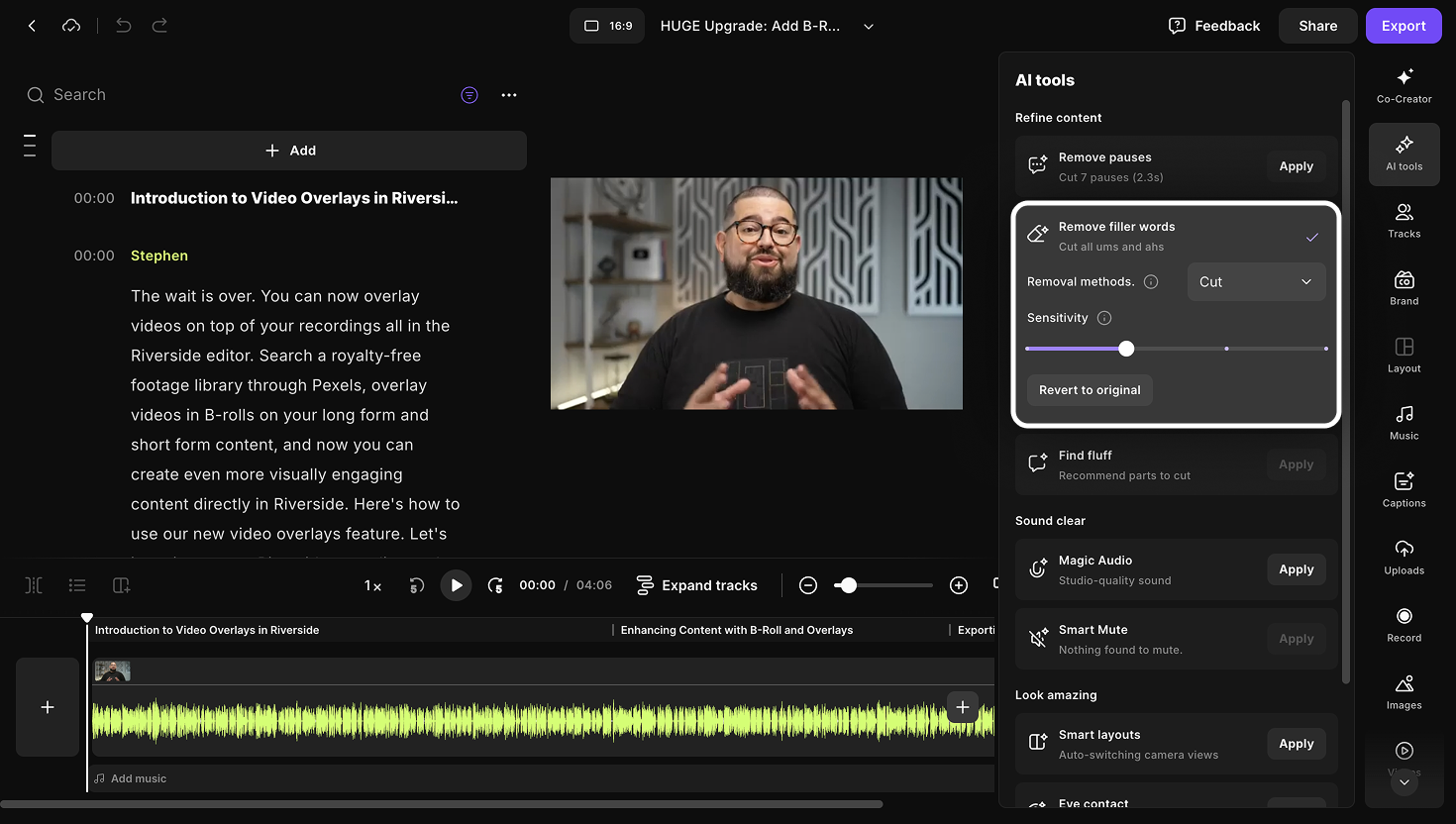Jump to 'Enhancing Content with B-Roll and Overlays' chapter

tap(736, 630)
